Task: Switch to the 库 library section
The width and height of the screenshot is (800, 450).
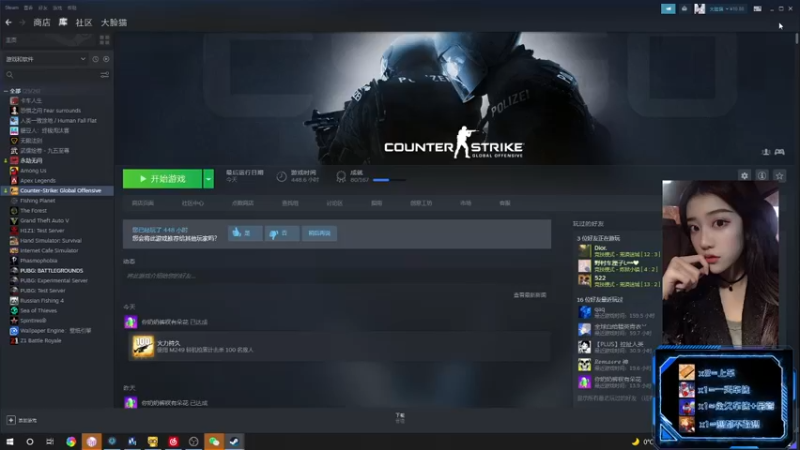Action: 63,22
